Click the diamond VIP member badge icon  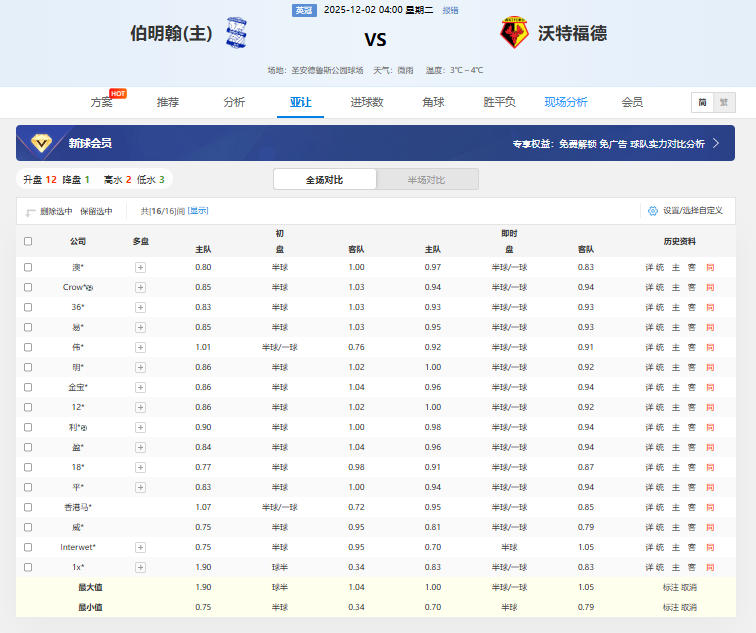[x=41, y=143]
